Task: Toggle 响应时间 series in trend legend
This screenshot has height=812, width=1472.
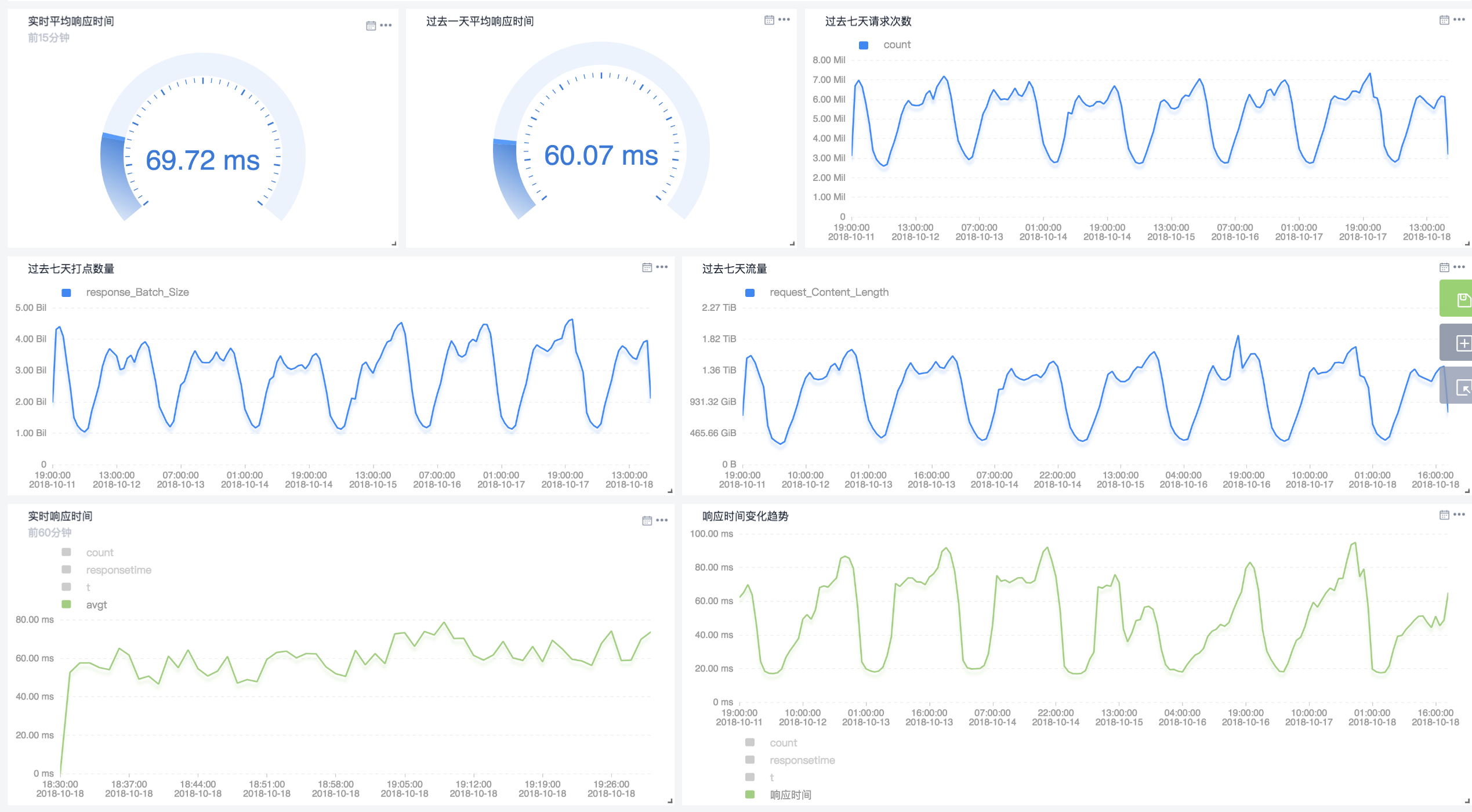Action: click(x=791, y=795)
